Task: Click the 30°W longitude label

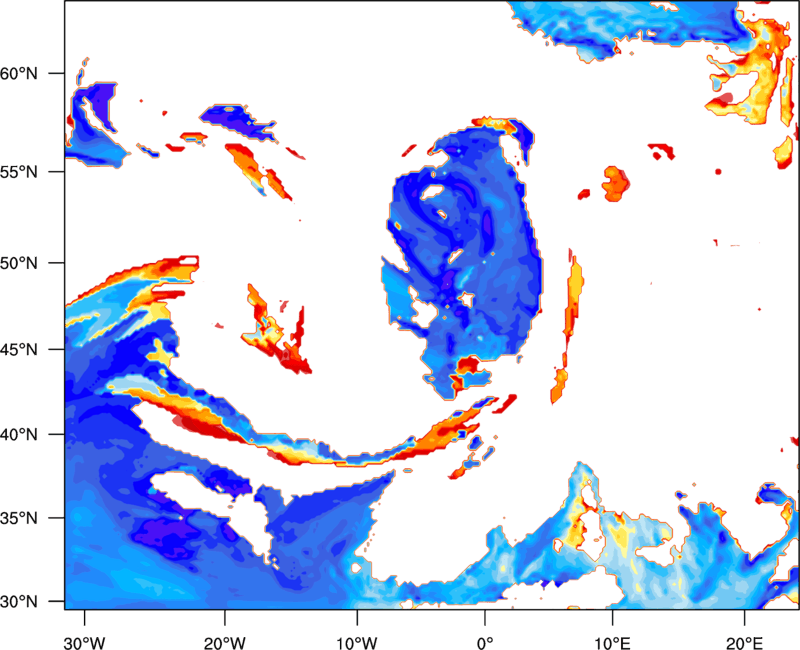Action: click(84, 643)
